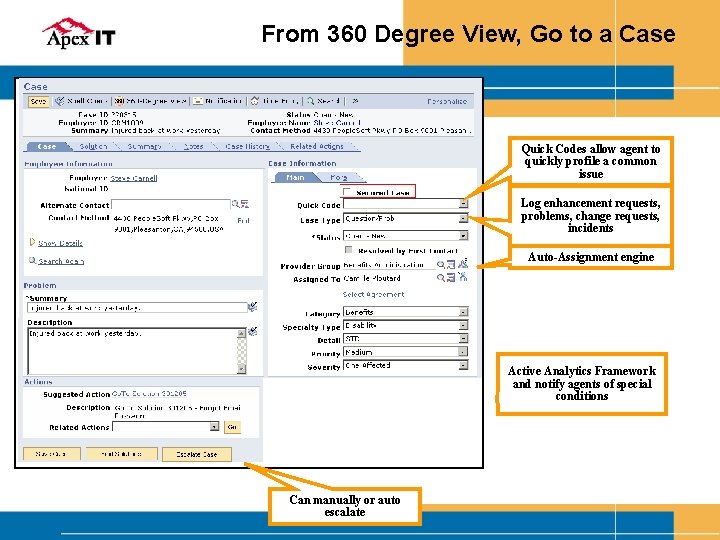Click in the Description text area
Image resolution: width=720 pixels, height=540 pixels.
132,351
